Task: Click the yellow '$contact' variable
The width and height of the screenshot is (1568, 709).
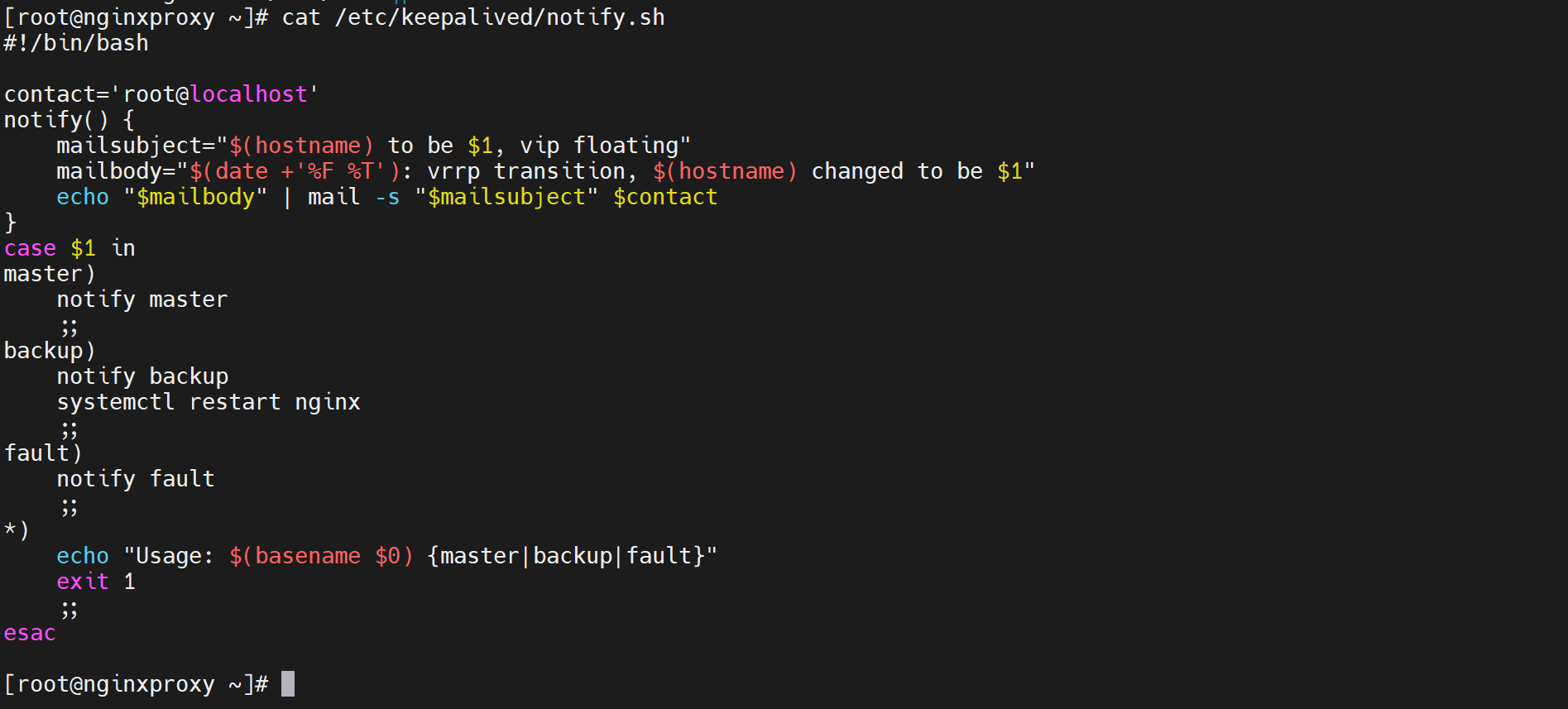Action: point(665,197)
